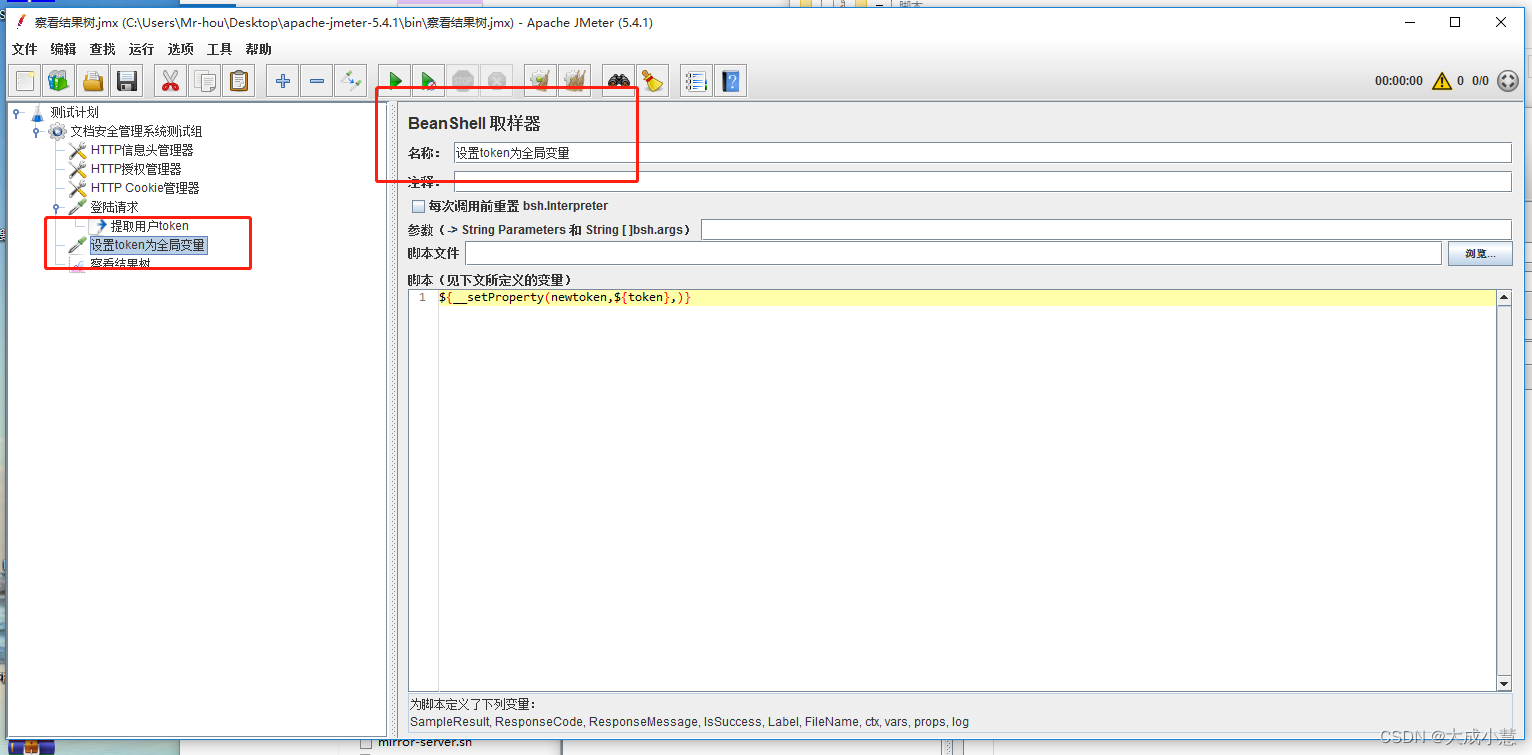
Task: Click the Reset Search broom icon
Action: point(653,81)
